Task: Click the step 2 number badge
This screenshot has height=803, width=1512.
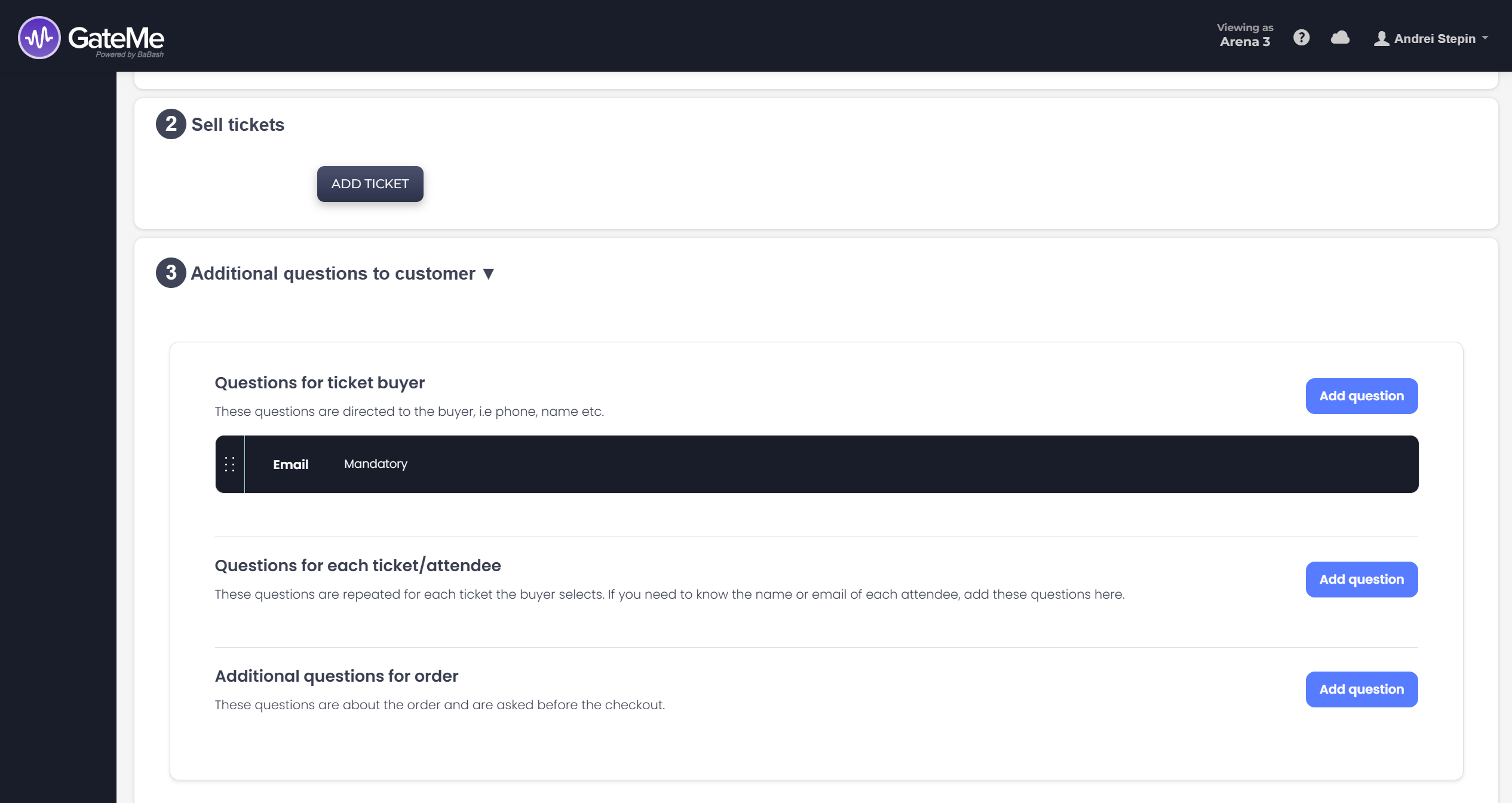Action: (171, 124)
